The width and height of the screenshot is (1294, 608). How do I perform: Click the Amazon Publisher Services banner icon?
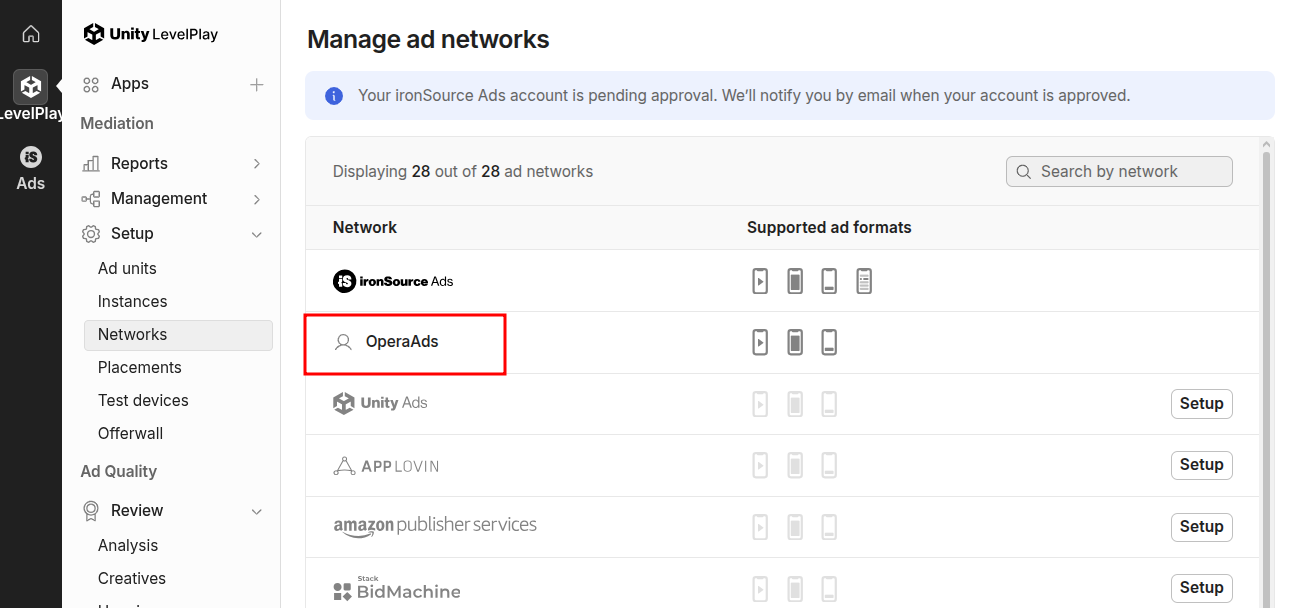pos(829,526)
